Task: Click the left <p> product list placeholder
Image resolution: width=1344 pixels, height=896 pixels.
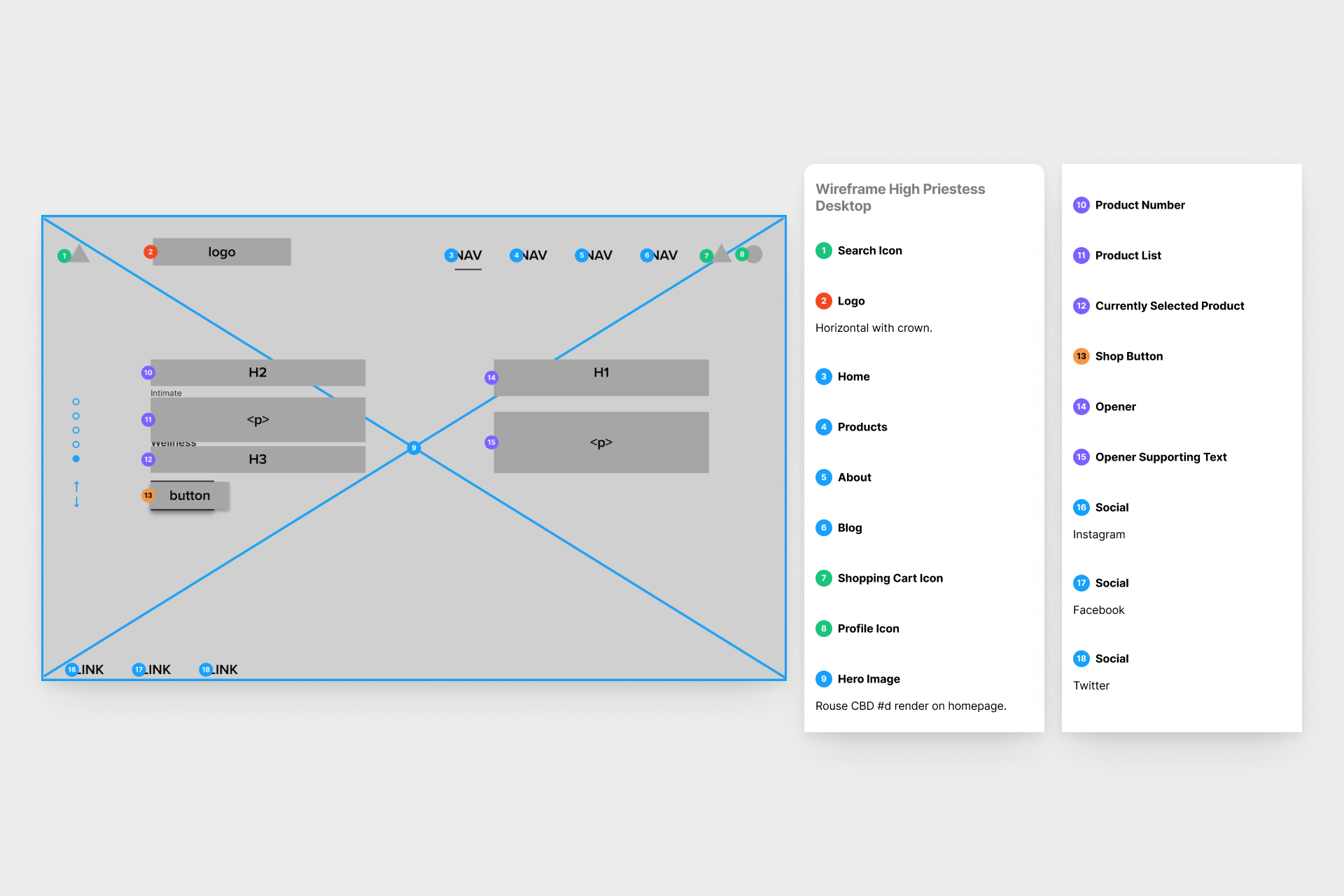Action: click(x=258, y=420)
